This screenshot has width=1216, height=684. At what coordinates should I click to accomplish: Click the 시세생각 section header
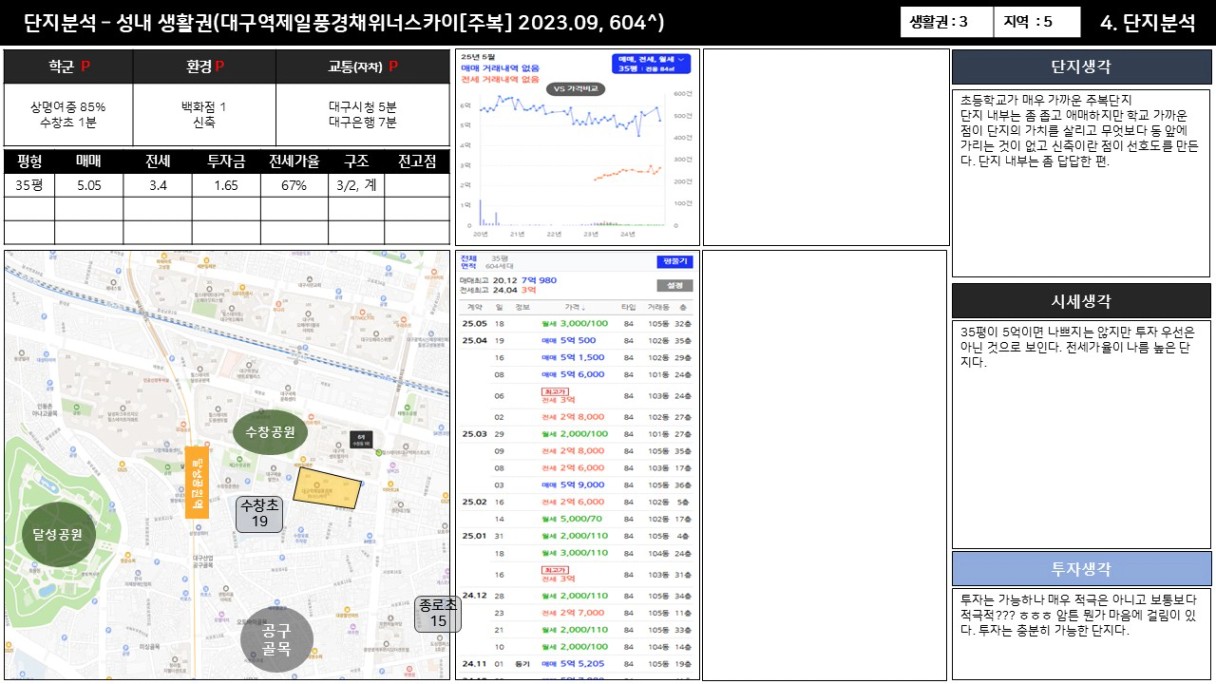1081,301
